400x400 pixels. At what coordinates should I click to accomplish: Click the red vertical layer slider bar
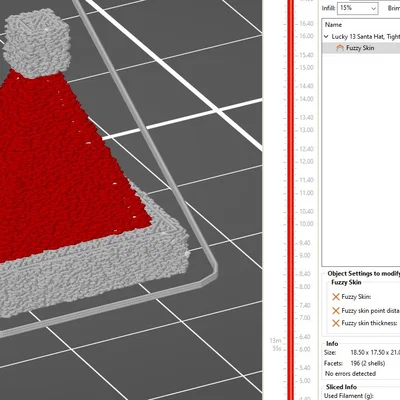tap(290, 200)
